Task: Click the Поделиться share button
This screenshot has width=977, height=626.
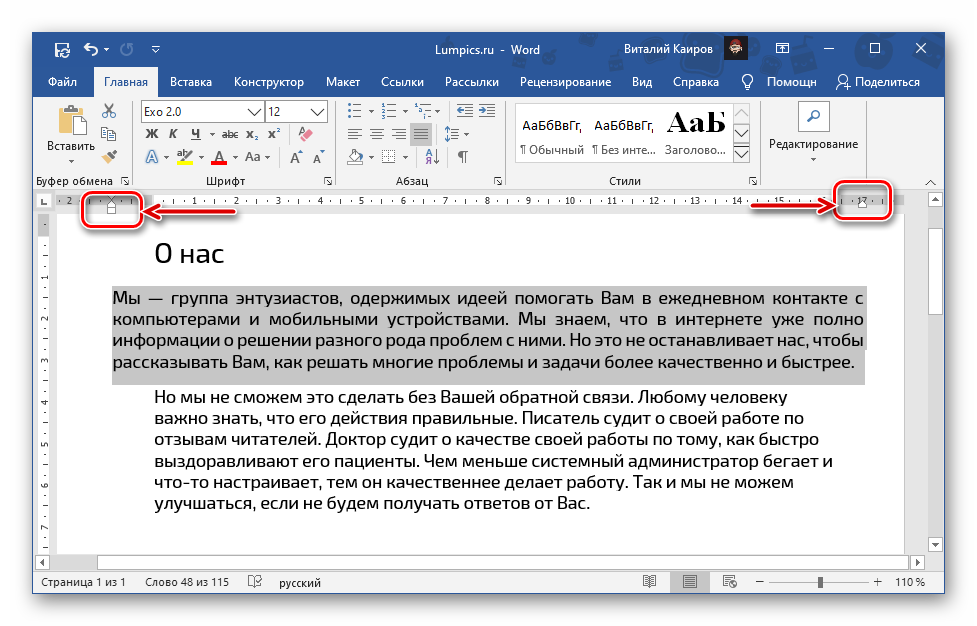Action: 877,82
